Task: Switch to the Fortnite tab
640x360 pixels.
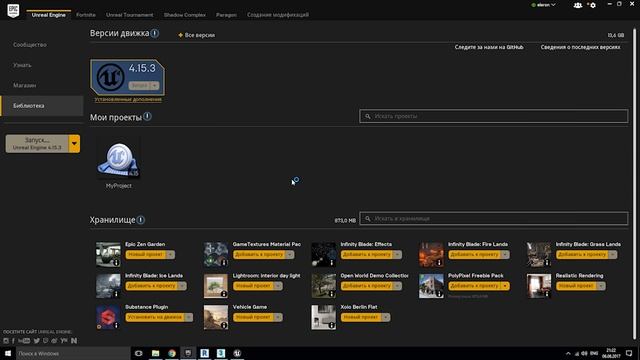Action: (x=86, y=15)
